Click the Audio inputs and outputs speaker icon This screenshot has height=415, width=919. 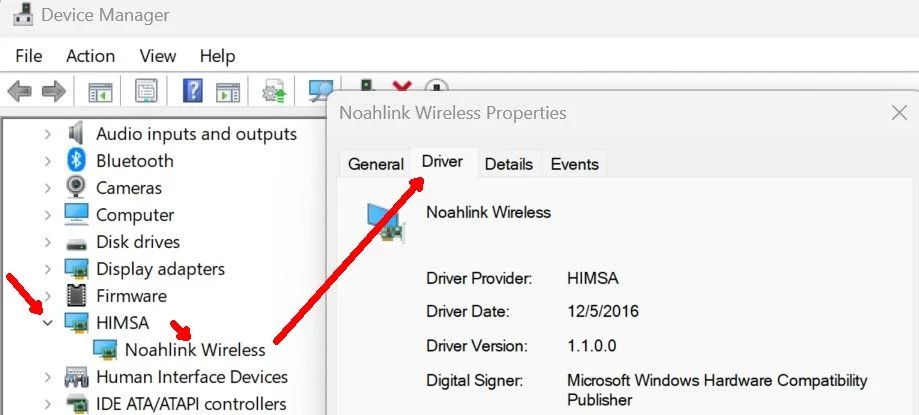[76, 134]
